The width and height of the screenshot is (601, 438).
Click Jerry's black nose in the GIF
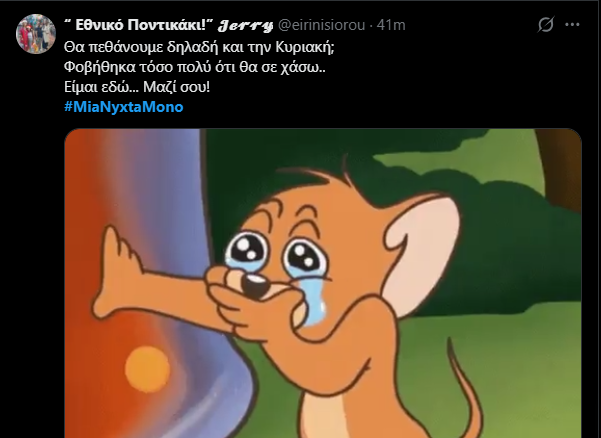pos(256,286)
